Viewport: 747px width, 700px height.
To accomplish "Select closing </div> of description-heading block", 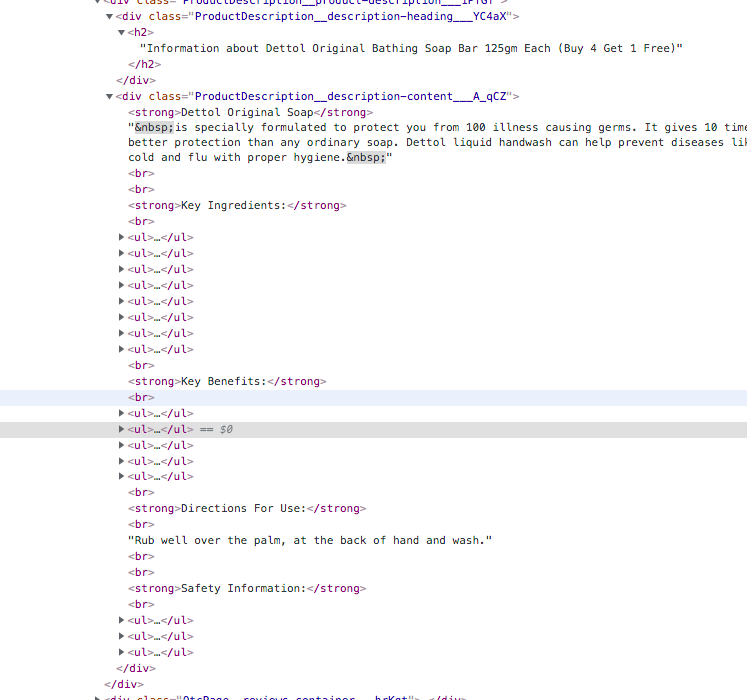I will (x=136, y=80).
